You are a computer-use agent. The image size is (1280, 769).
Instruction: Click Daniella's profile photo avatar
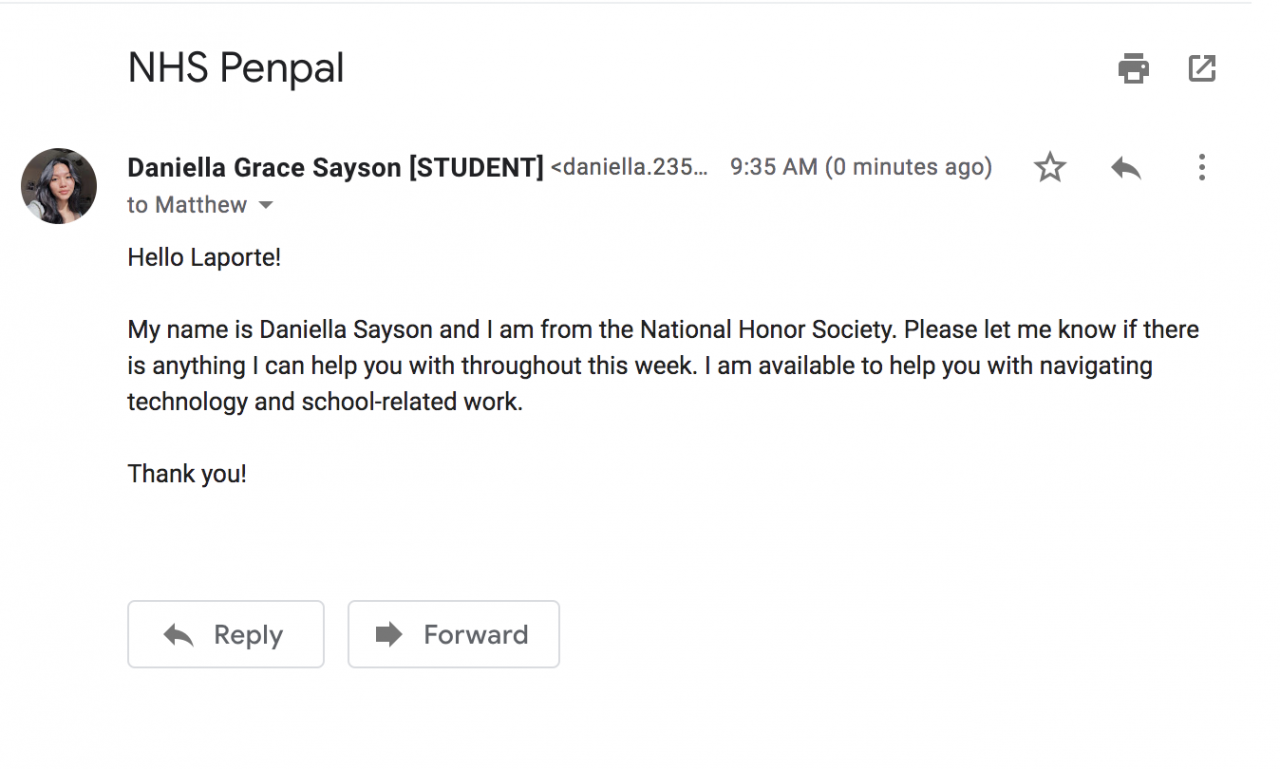(59, 186)
